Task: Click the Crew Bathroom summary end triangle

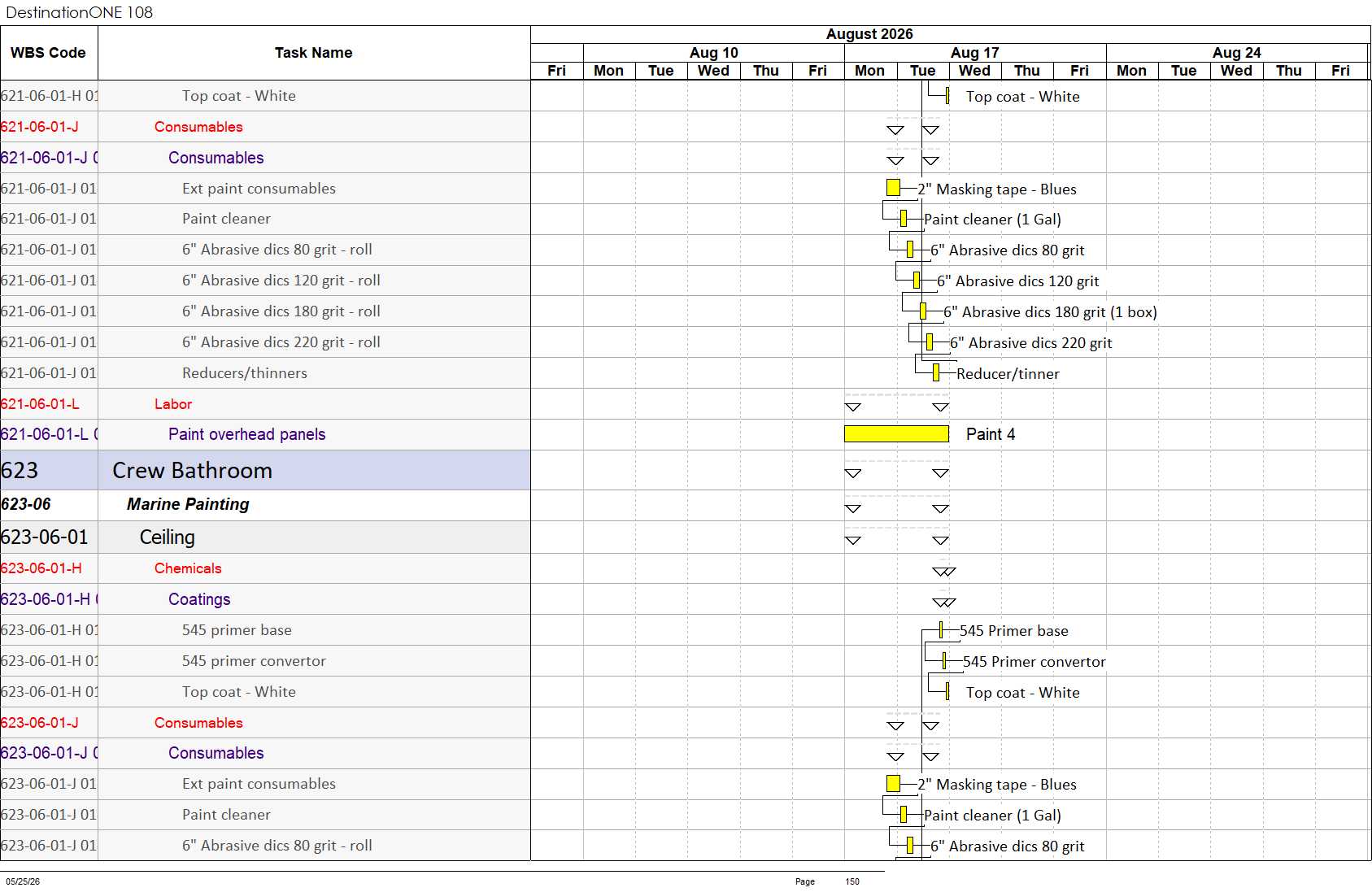Action: (x=940, y=473)
